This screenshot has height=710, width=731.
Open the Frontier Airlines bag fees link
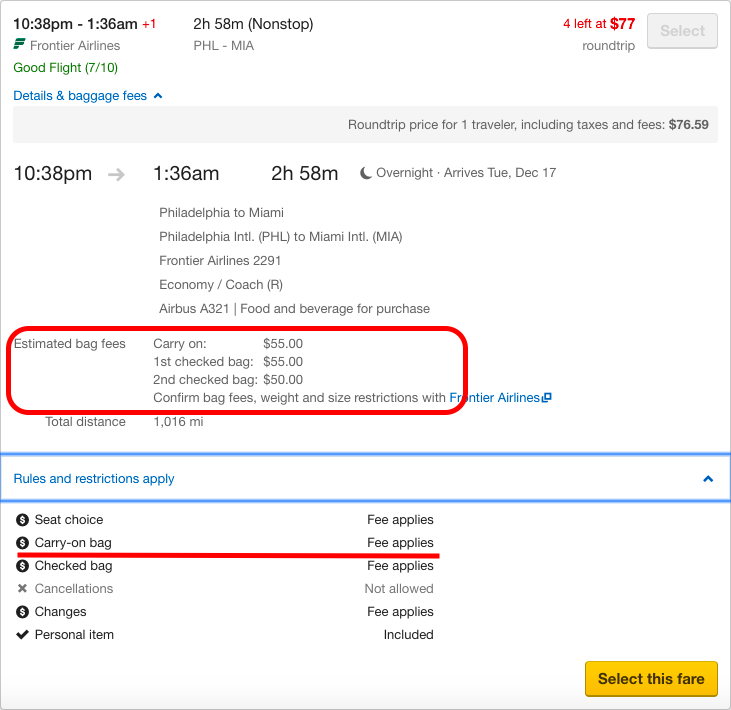tap(494, 398)
